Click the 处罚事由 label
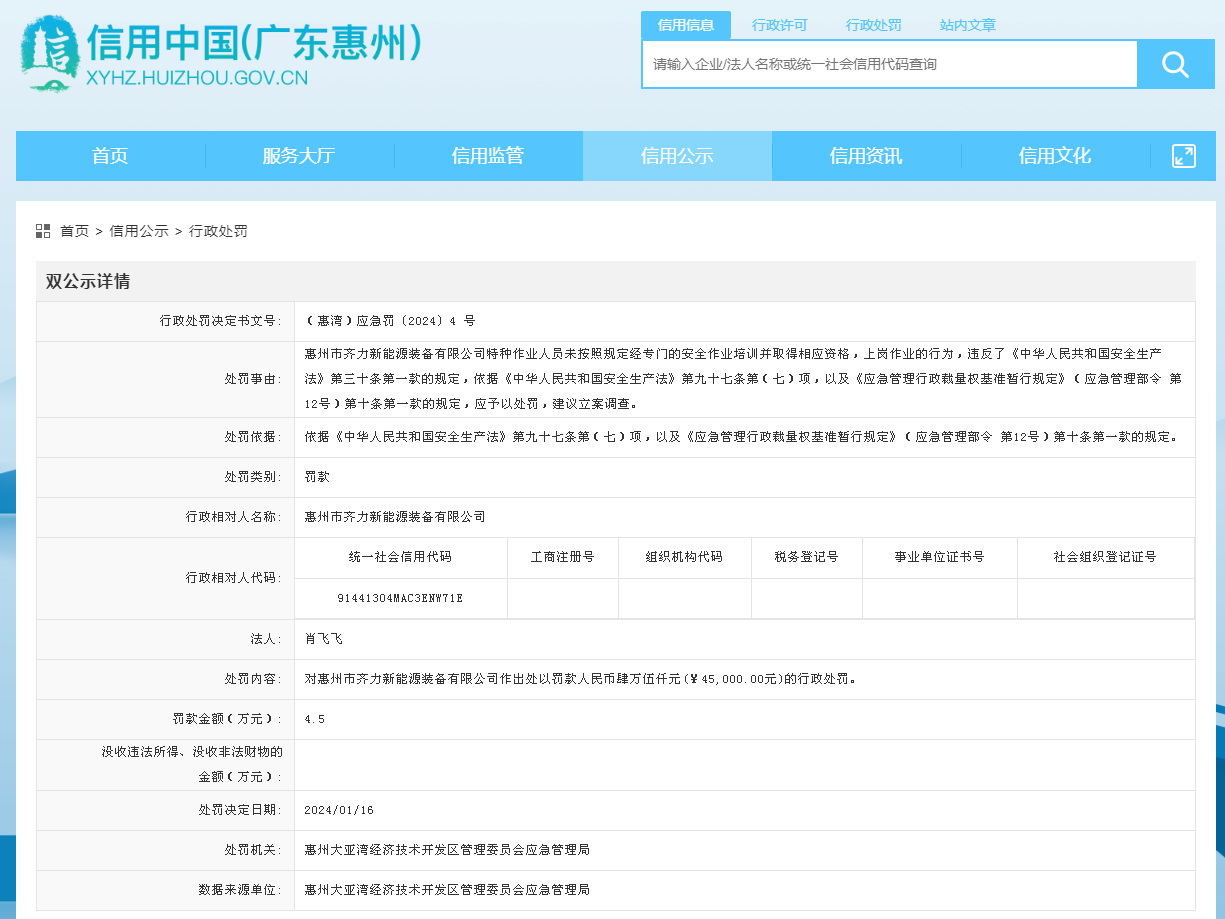This screenshot has height=919, width=1225. [x=252, y=380]
